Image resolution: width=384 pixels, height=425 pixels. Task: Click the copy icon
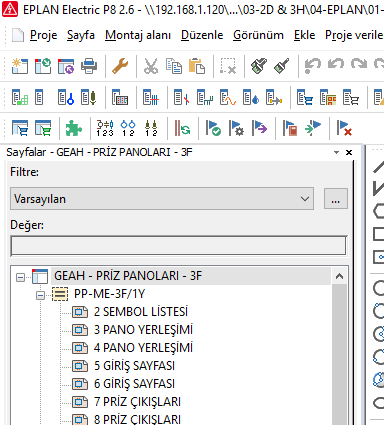click(174, 66)
